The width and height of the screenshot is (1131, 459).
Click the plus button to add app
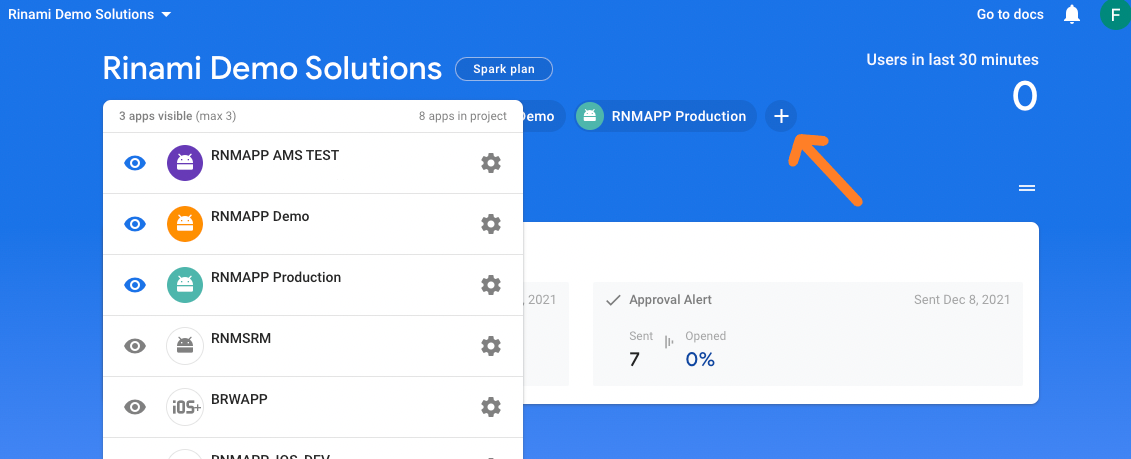[781, 116]
